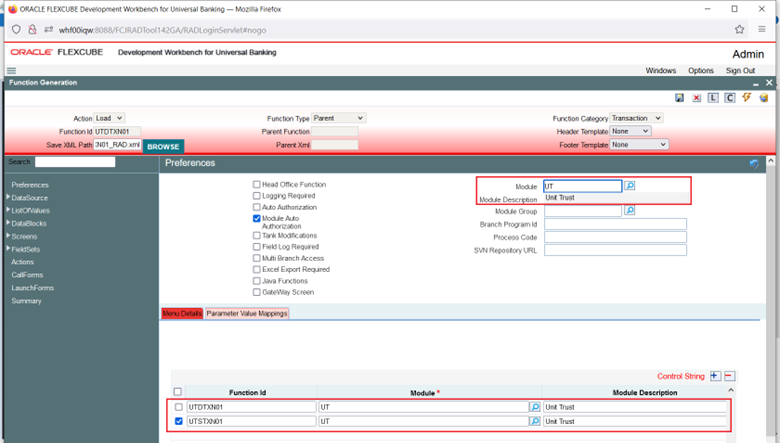This screenshot has height=443, width=780.
Task: Enable Multi Branch Access checkbox
Action: click(x=257, y=258)
